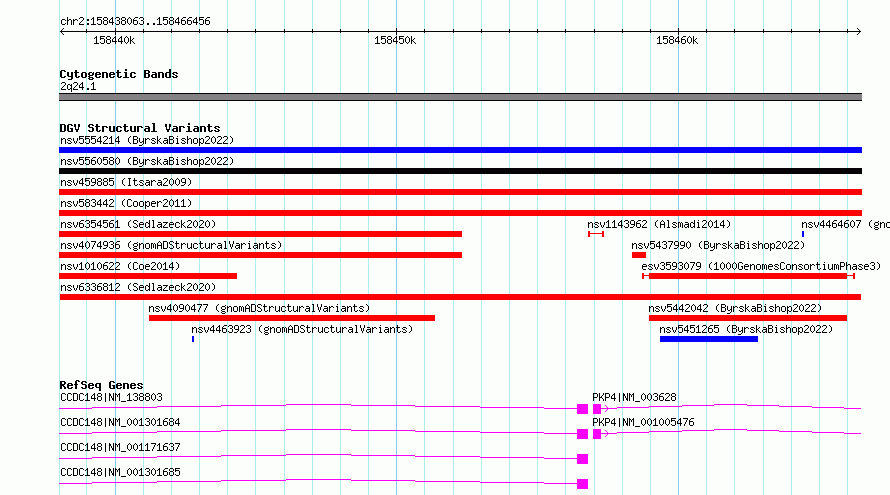Select the nsv583442 (Cooper2011) red bar
Screen dimensions: 890x495
(460, 213)
